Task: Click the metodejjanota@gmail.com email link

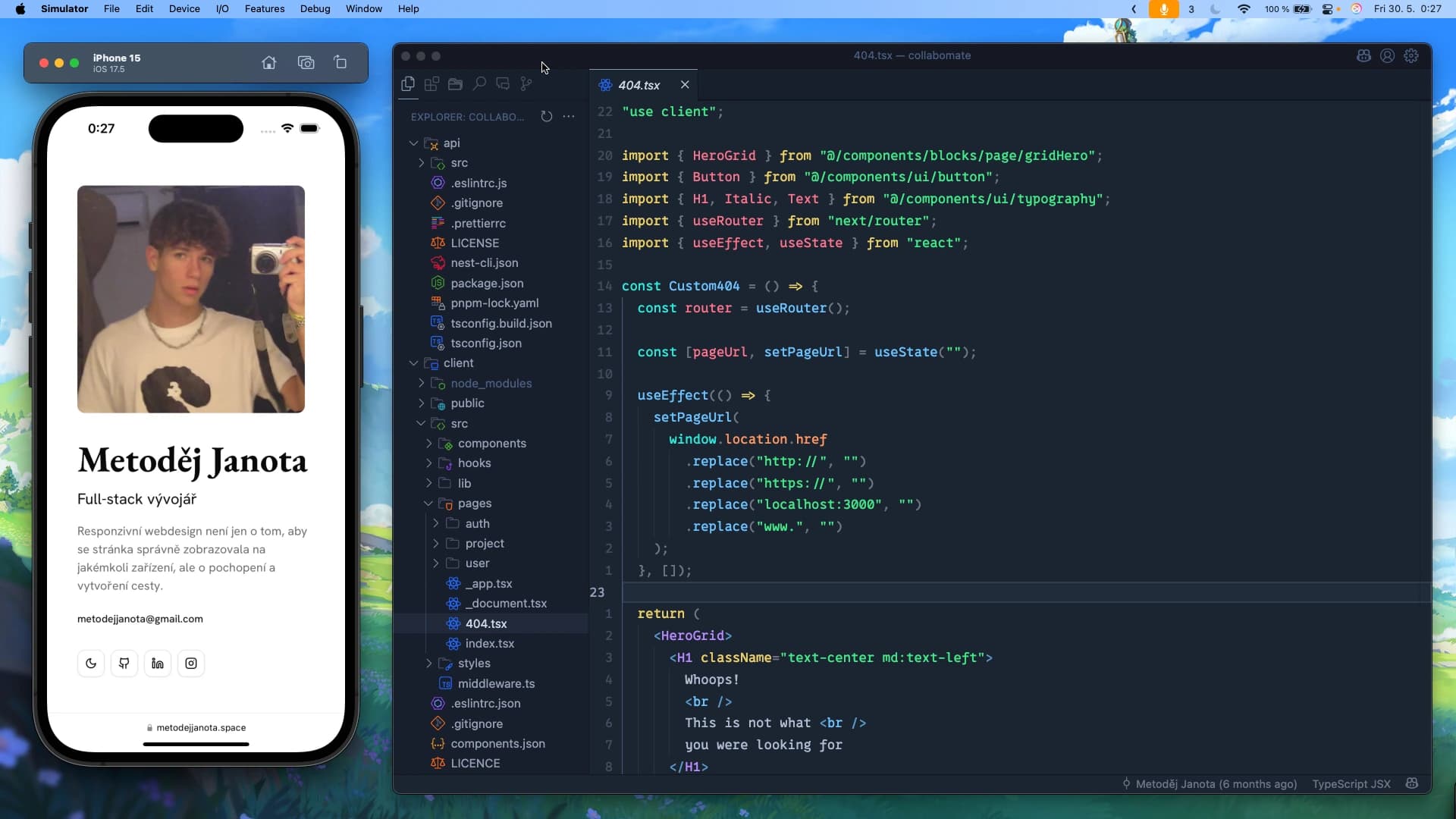Action: coord(140,619)
